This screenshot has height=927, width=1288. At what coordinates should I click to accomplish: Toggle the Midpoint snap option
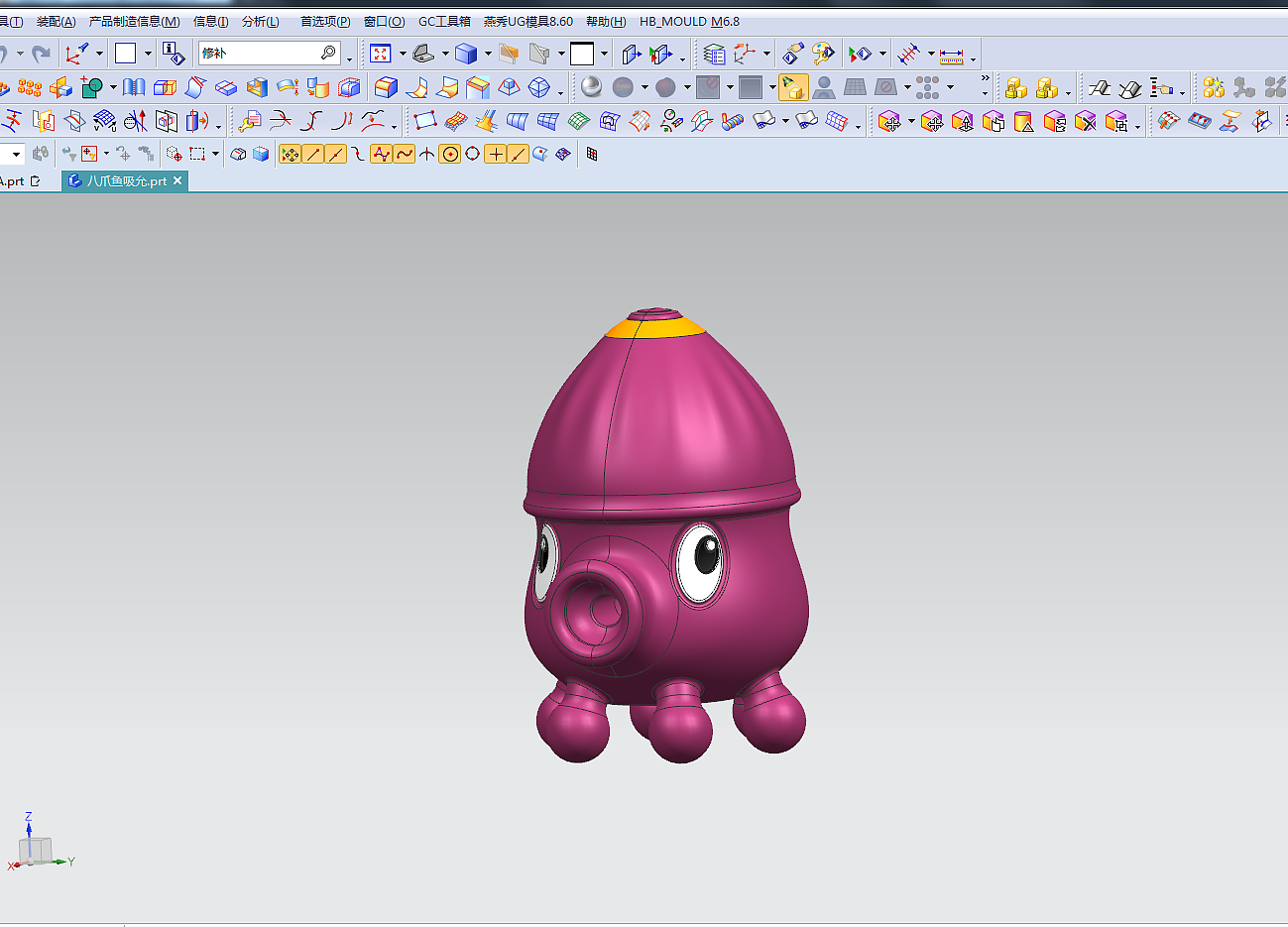(335, 154)
